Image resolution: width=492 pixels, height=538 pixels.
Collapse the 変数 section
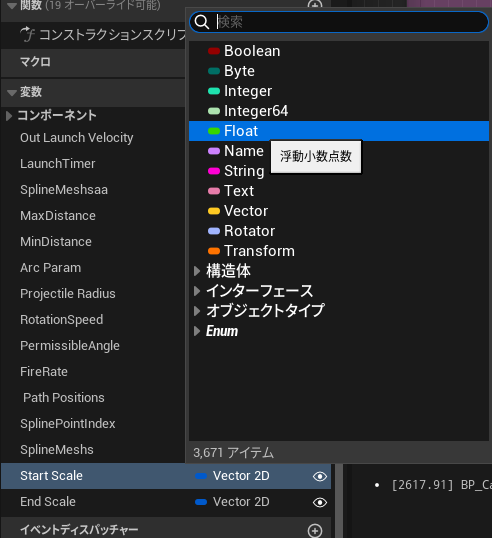tap(12, 93)
